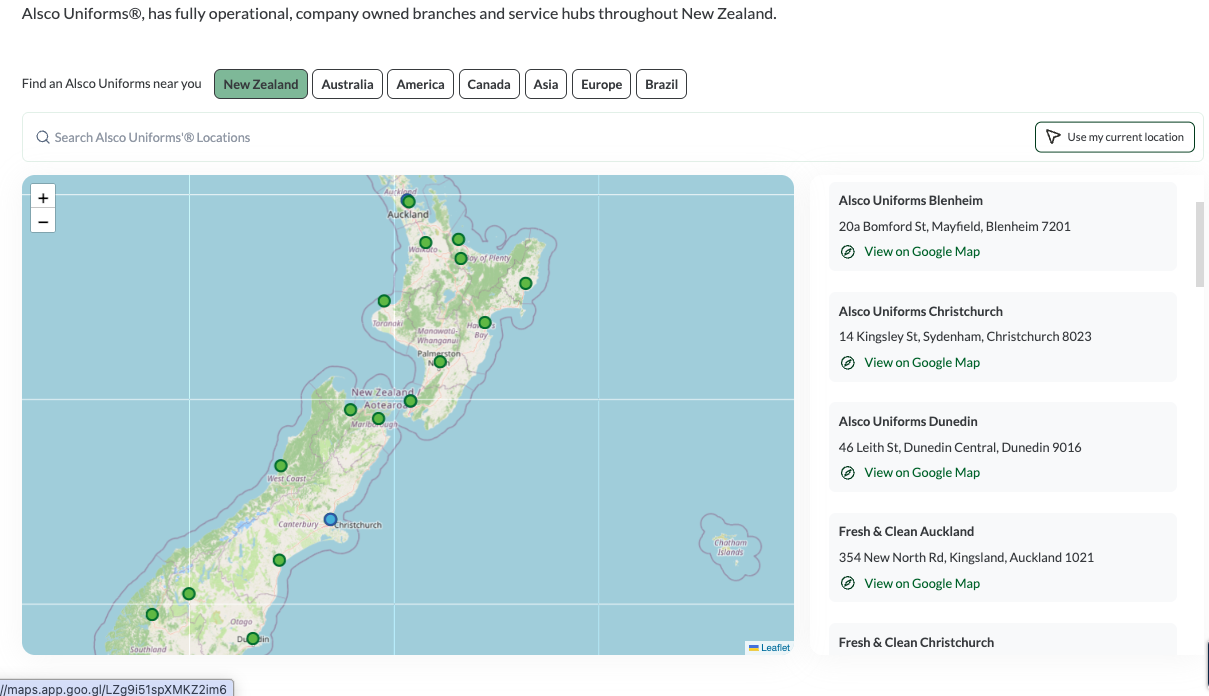The width and height of the screenshot is (1209, 696).
Task: Select the coastal marker between Christchurch and Dunedin
Action: pos(279,560)
